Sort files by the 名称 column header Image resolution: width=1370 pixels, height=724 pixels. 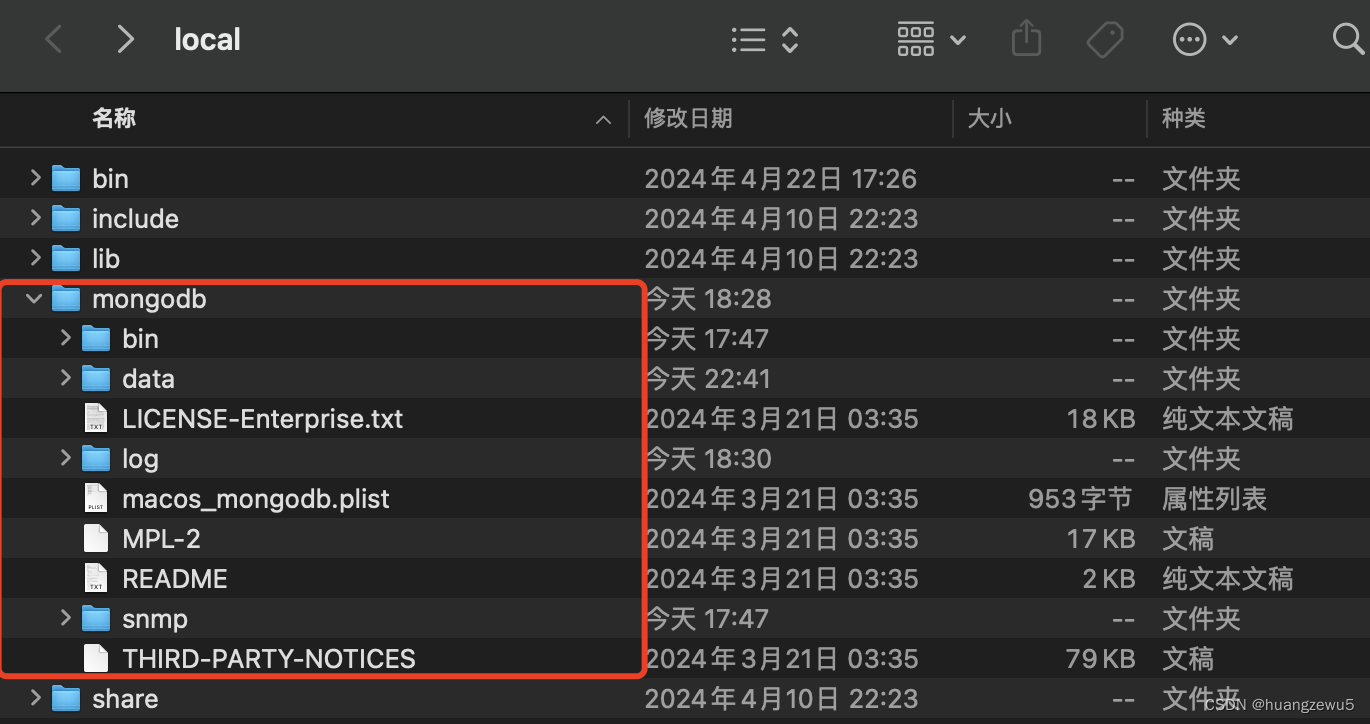tap(114, 119)
